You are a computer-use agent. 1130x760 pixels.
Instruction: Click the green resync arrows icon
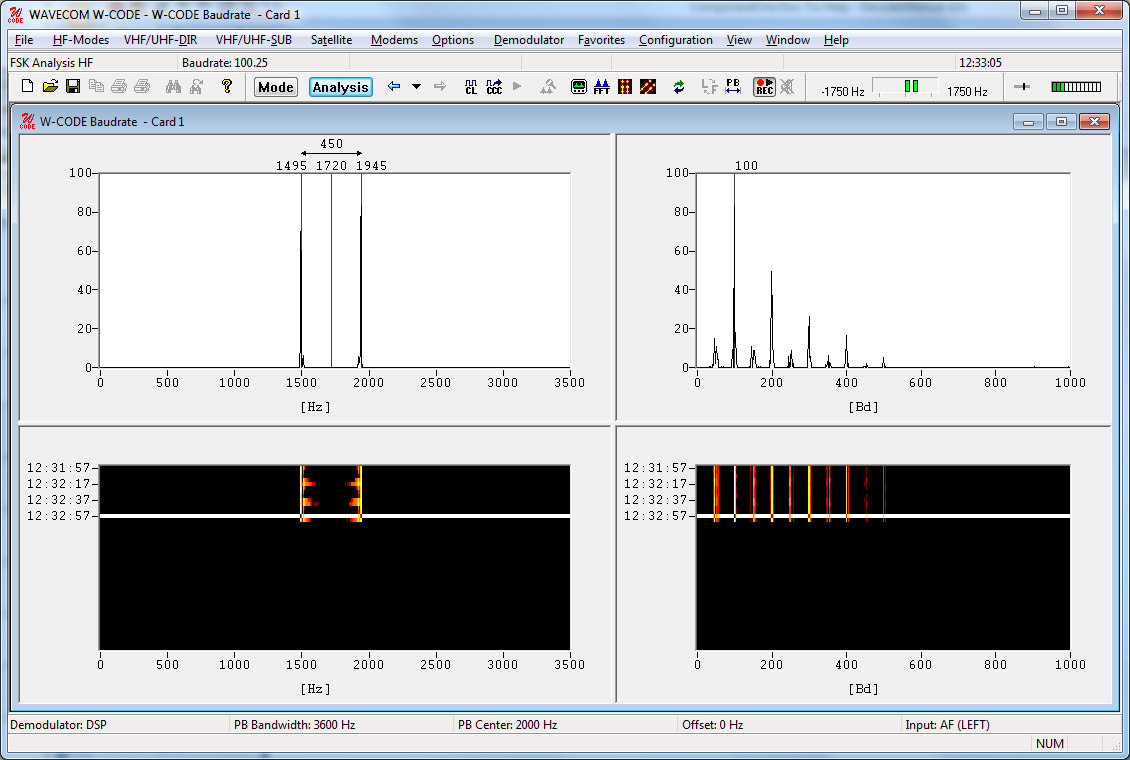pos(679,86)
